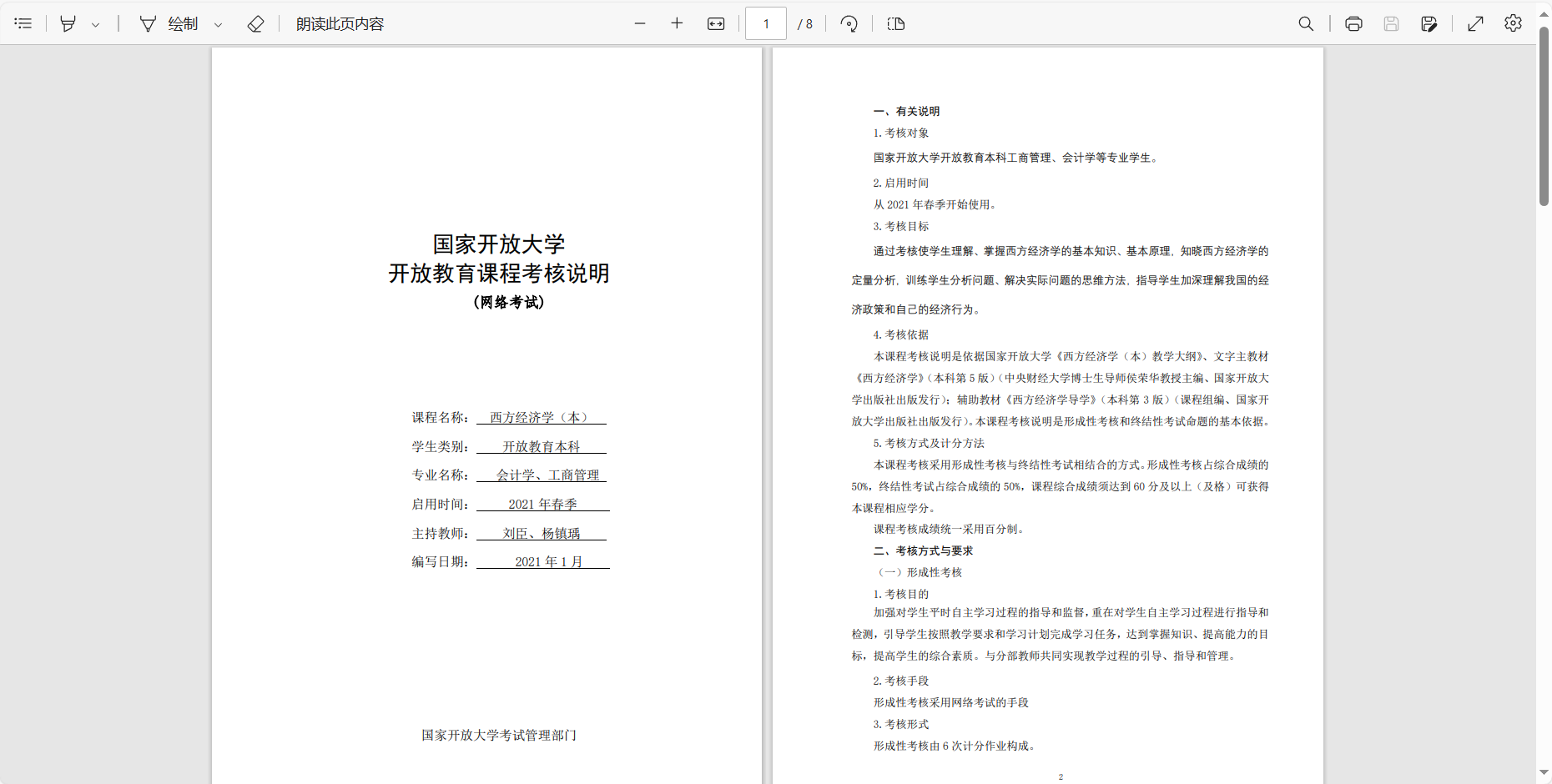Print the PDF document

1353,23
